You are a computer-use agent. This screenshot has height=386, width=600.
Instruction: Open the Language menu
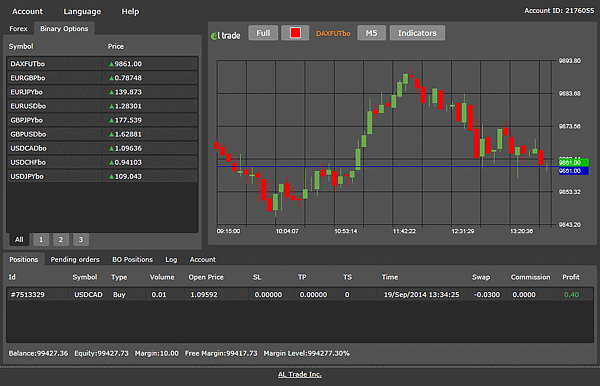pos(82,11)
